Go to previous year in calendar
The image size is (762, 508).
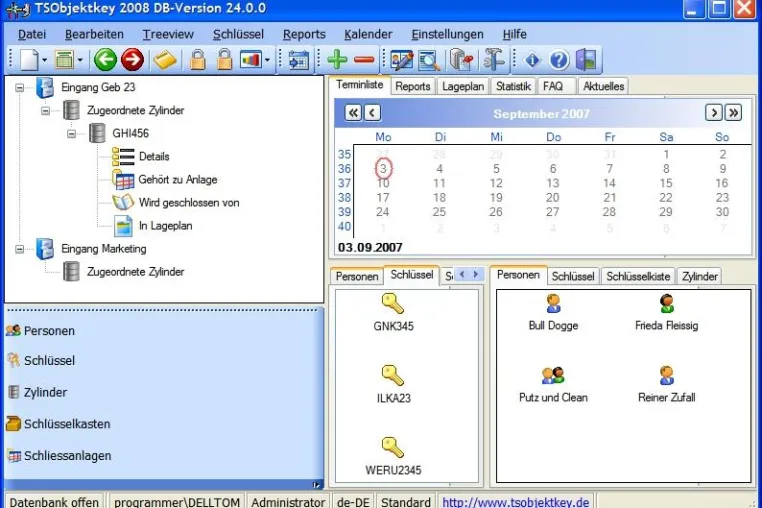tap(353, 113)
